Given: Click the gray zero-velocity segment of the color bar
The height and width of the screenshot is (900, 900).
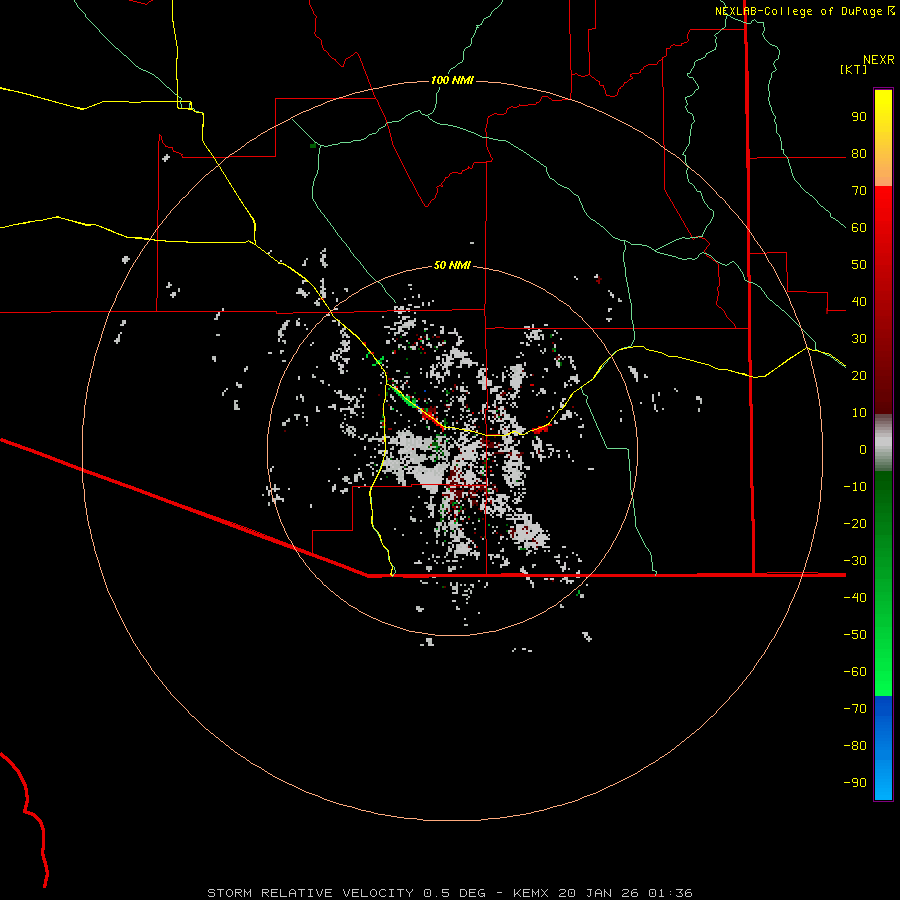Looking at the screenshot, I should tap(883, 443).
